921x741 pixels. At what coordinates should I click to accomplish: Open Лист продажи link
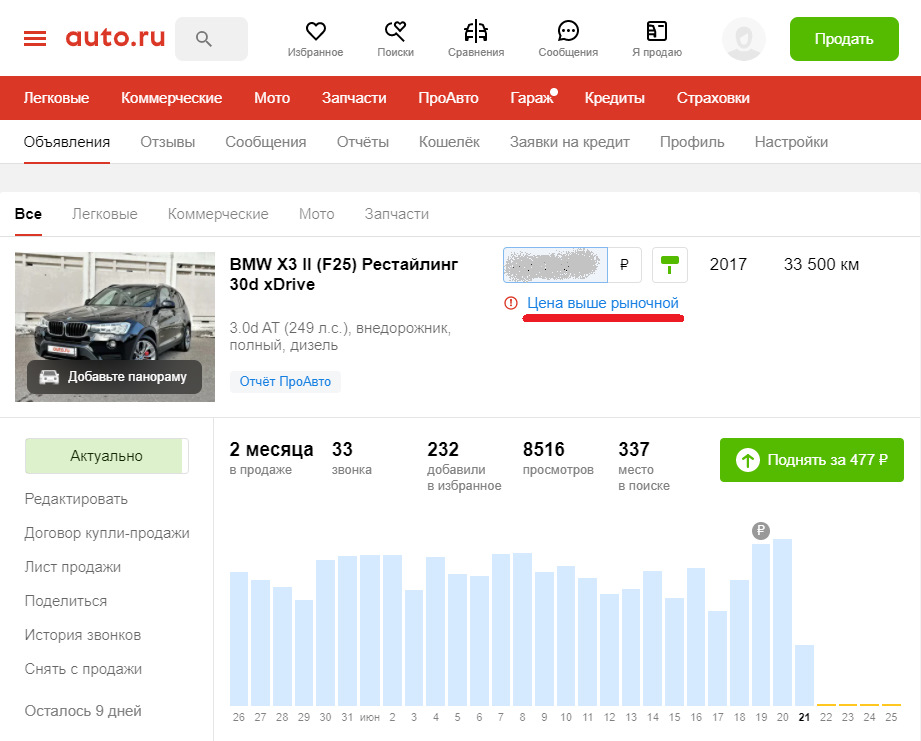[73, 567]
